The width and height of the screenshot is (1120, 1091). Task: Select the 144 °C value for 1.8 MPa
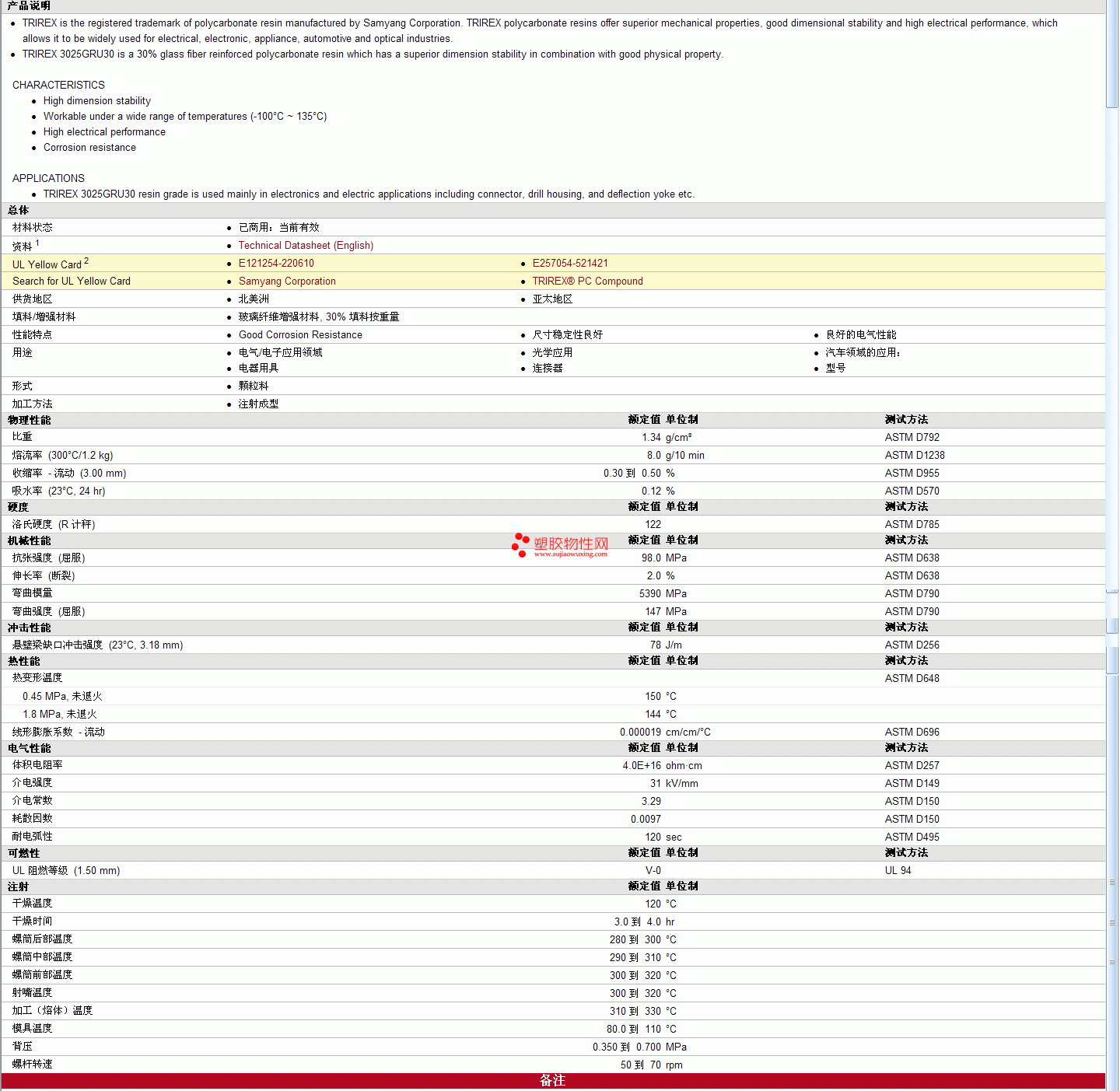(x=661, y=715)
